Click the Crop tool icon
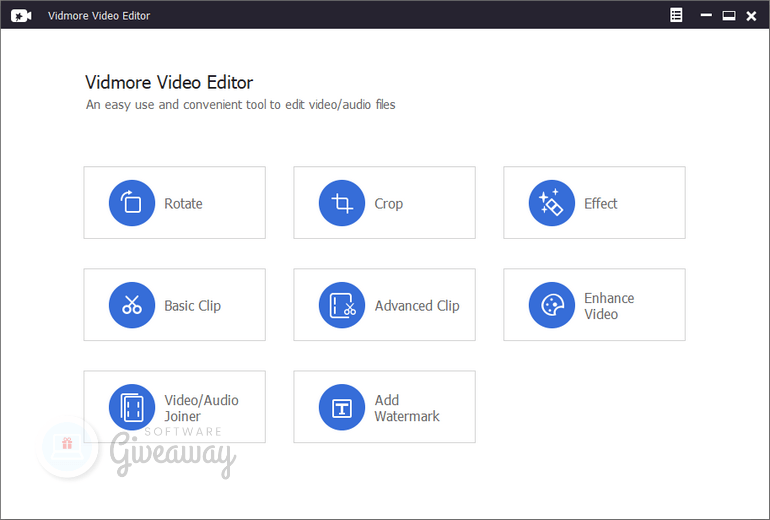Image resolution: width=770 pixels, height=520 pixels. [x=342, y=203]
